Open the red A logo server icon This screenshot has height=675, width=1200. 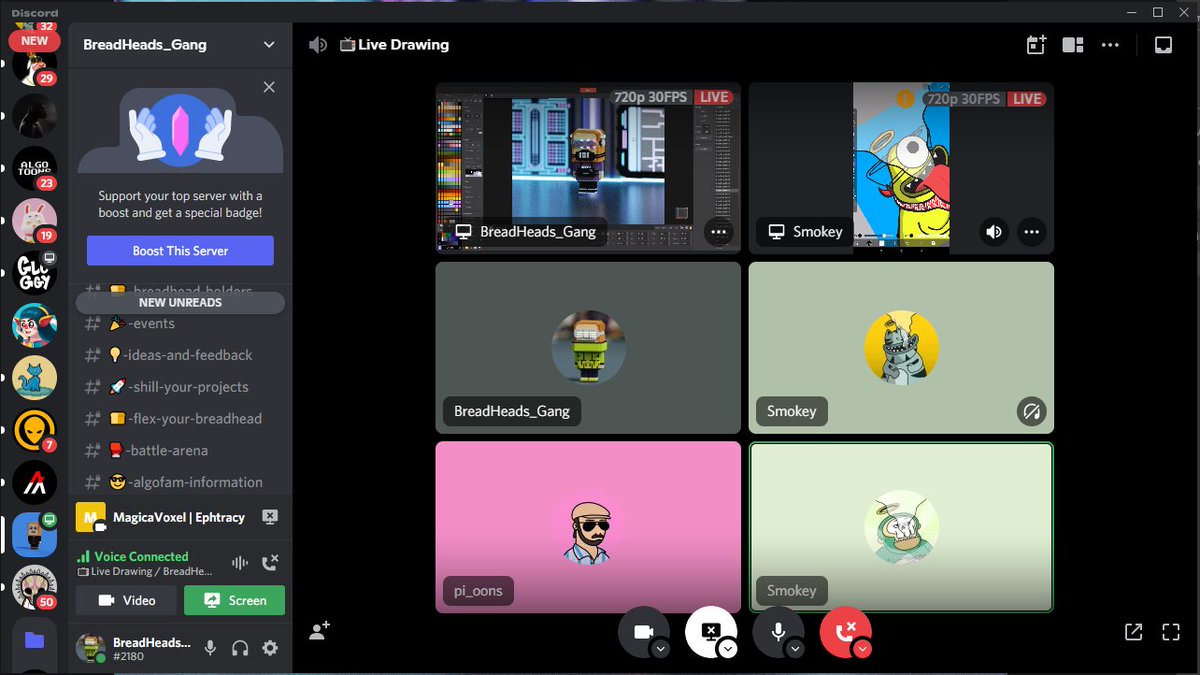coord(34,483)
